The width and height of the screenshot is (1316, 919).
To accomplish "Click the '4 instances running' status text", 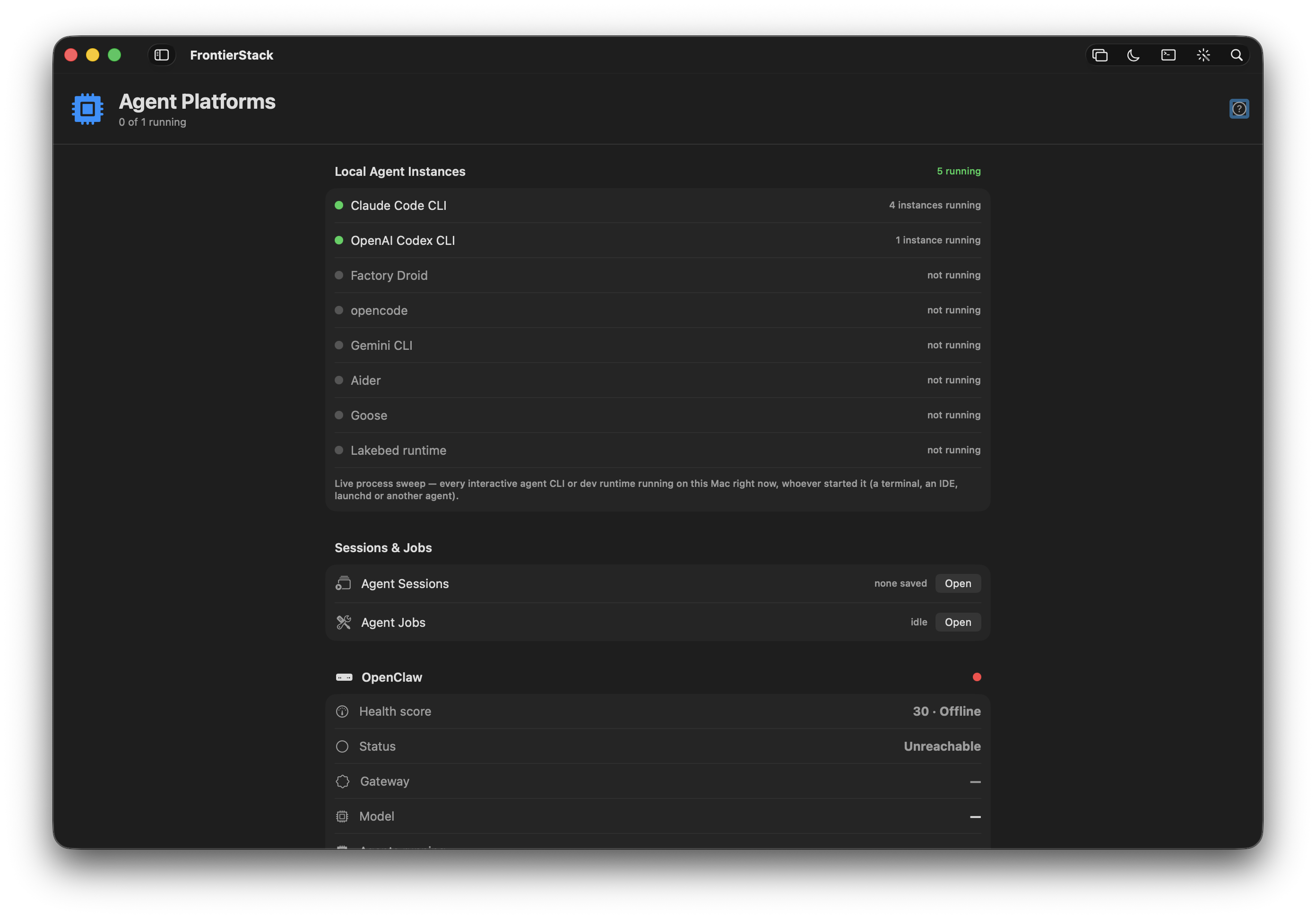I will [x=935, y=205].
